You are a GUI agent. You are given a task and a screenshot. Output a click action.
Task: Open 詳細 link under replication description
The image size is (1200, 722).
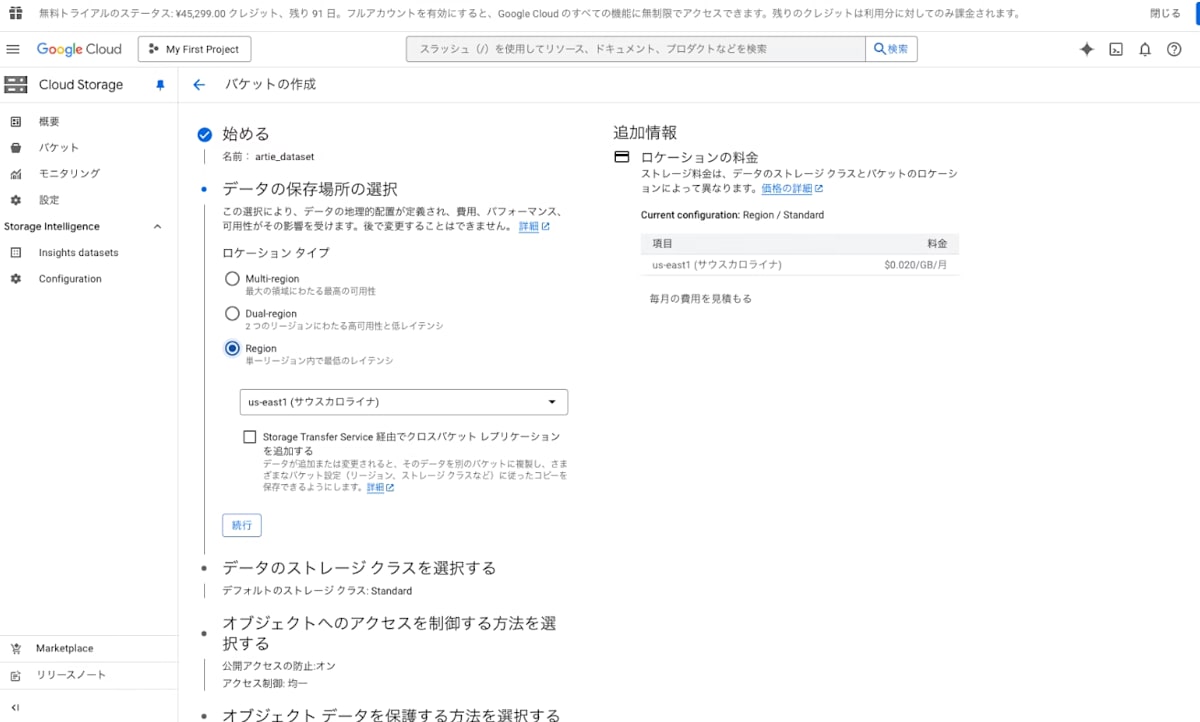pos(380,488)
